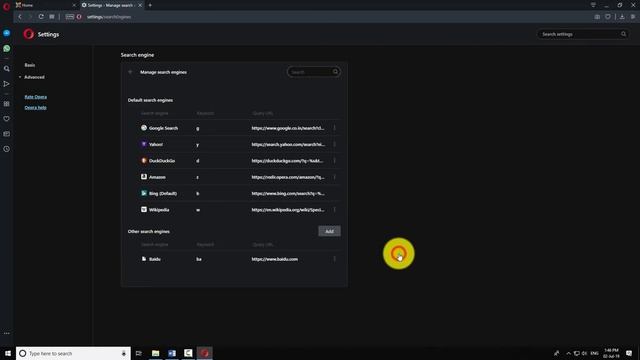Focus the Search settings field
Image resolution: width=640 pixels, height=360 pixels.
[582, 34]
